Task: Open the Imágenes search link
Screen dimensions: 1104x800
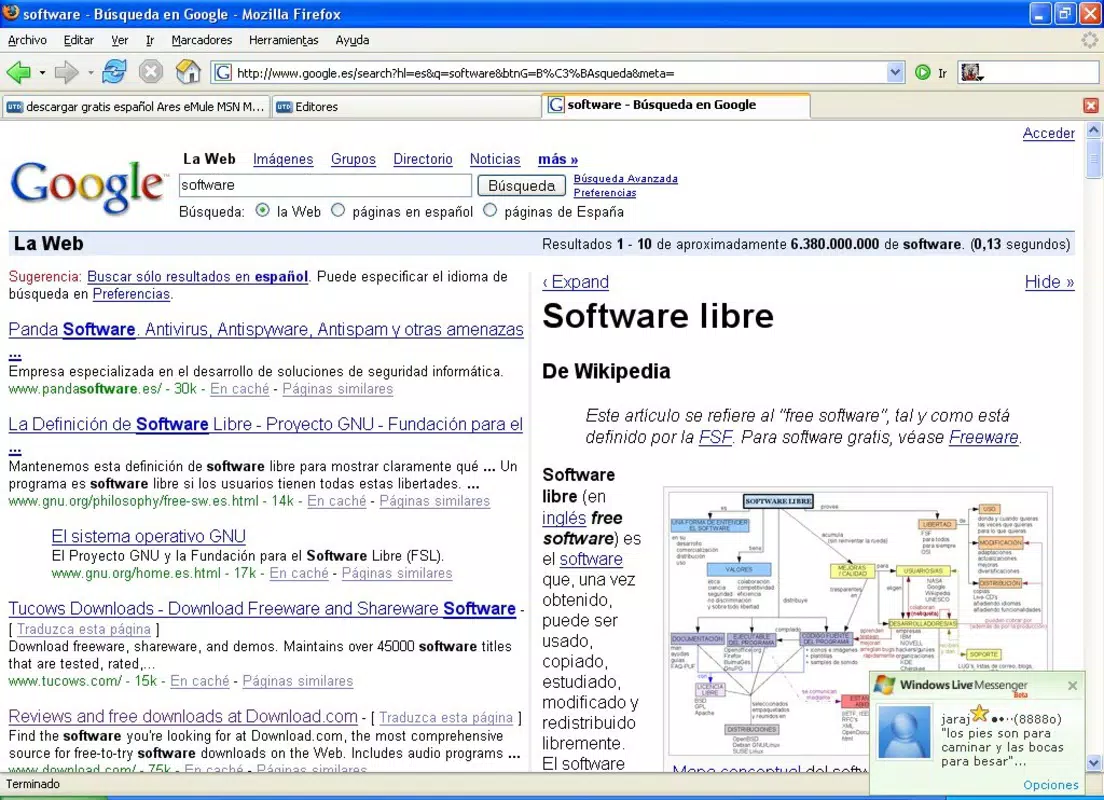Action: pyautogui.click(x=283, y=159)
